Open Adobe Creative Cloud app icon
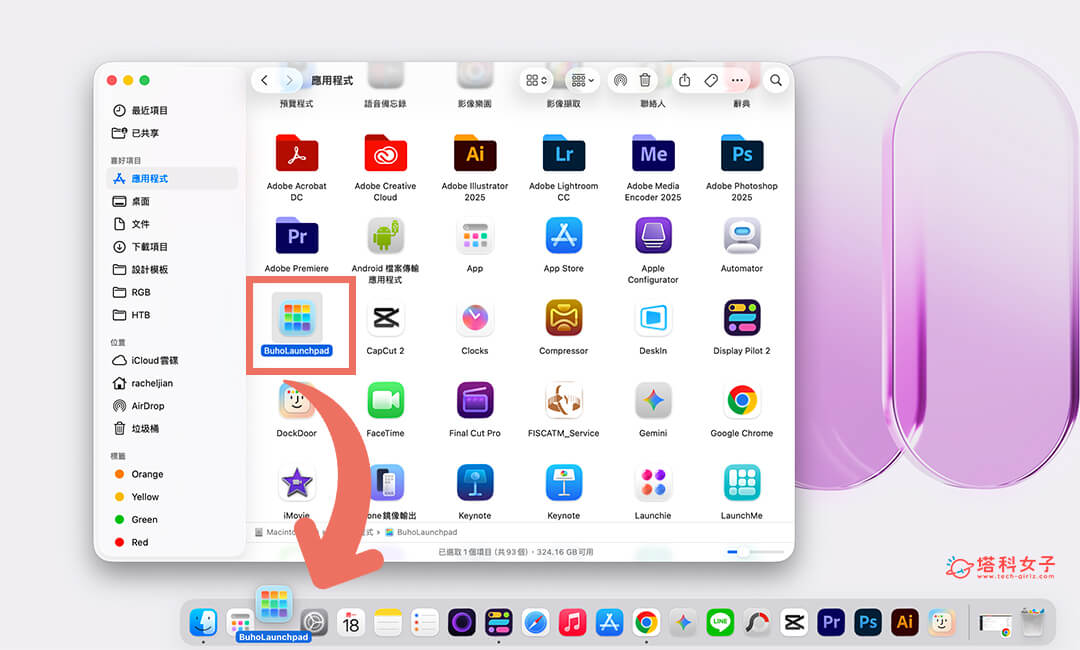Image resolution: width=1080 pixels, height=650 pixels. click(386, 153)
